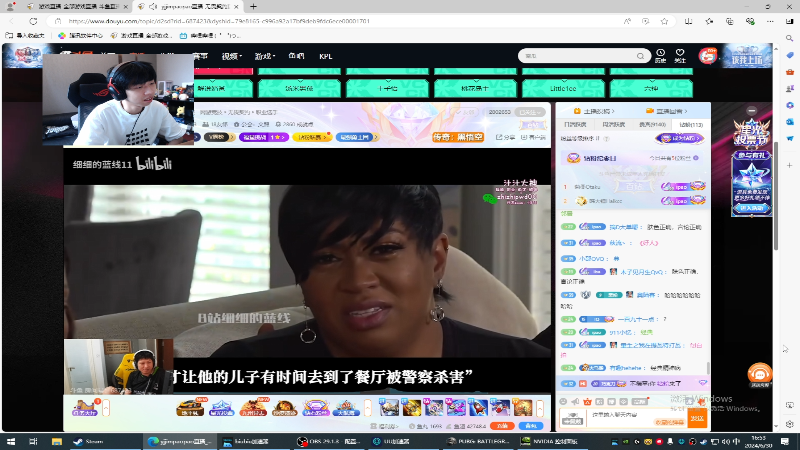Switch to PUBG BATTLEGROUNDS taskbar item
Screen dimensions: 800x450
point(479,441)
